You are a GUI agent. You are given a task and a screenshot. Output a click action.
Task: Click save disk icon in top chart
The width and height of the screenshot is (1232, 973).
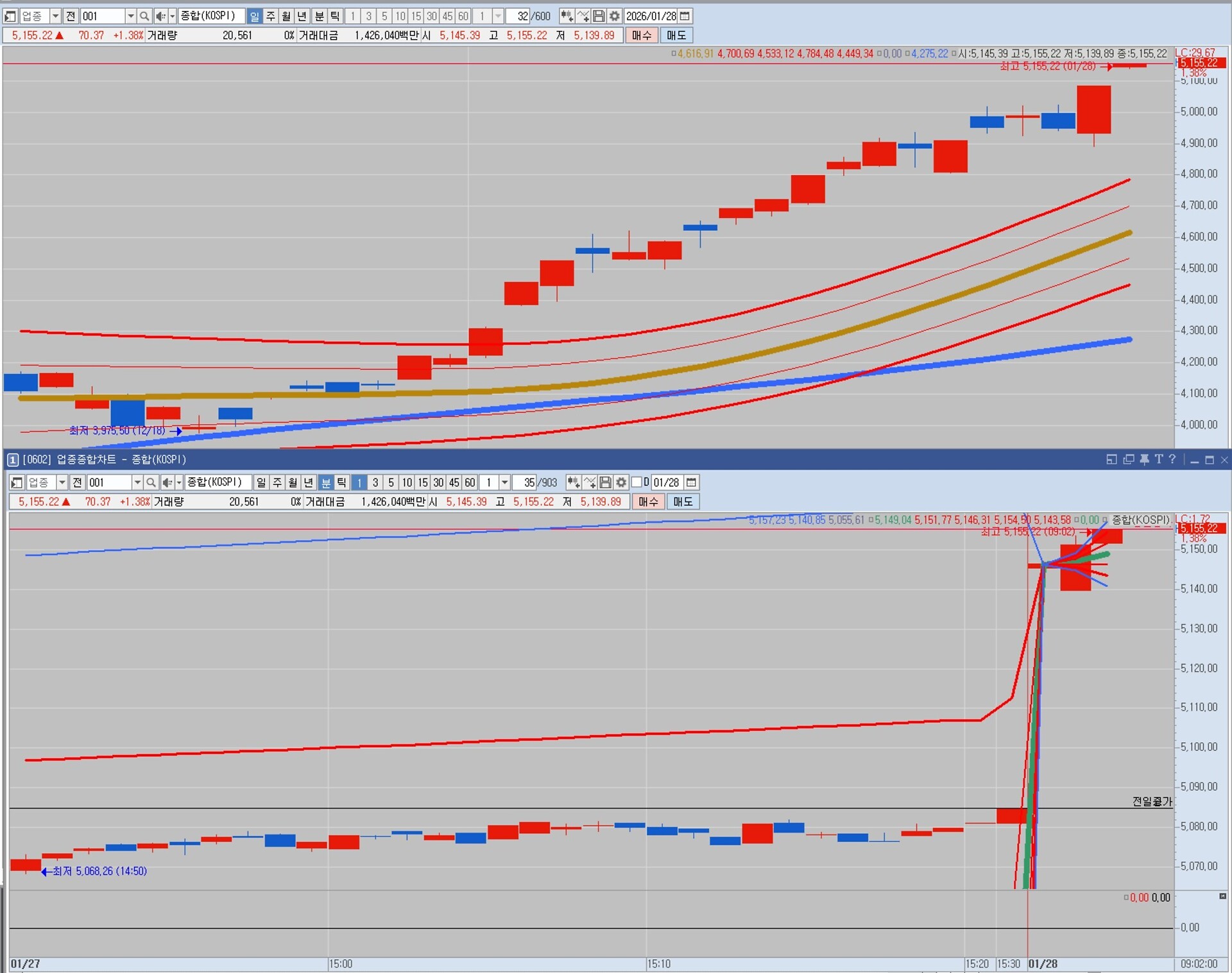599,16
